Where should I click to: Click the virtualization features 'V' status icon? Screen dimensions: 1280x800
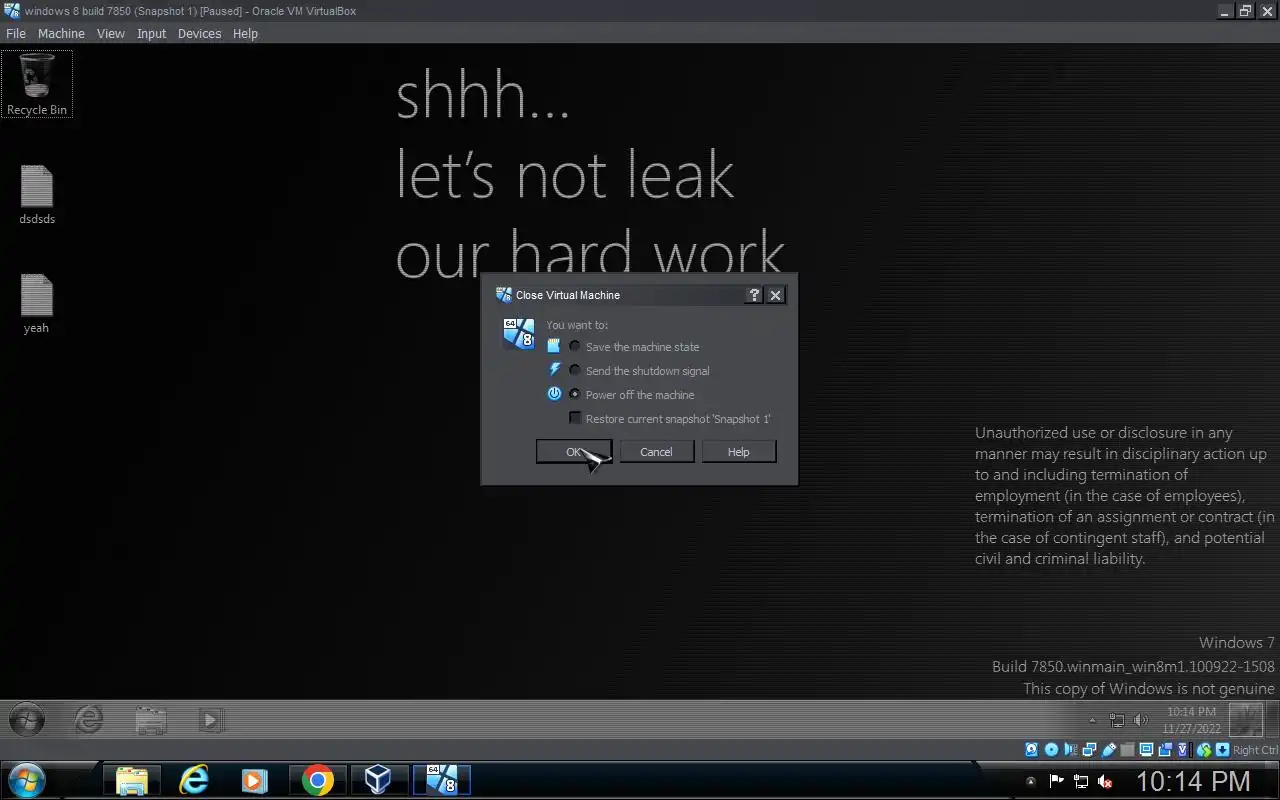pyautogui.click(x=1183, y=750)
